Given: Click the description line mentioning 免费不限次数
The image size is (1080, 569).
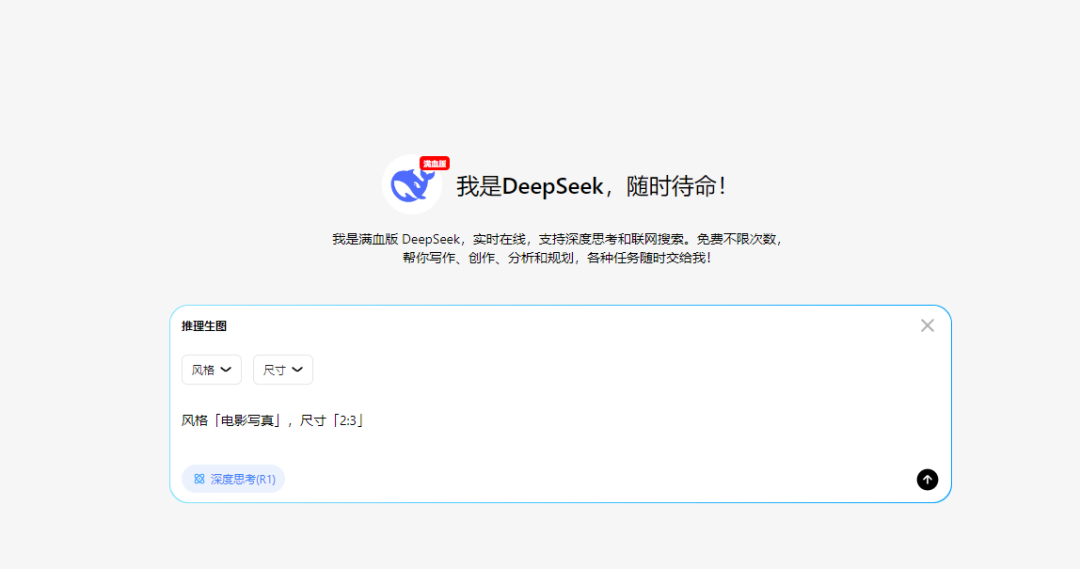Looking at the screenshot, I should click(x=557, y=239).
